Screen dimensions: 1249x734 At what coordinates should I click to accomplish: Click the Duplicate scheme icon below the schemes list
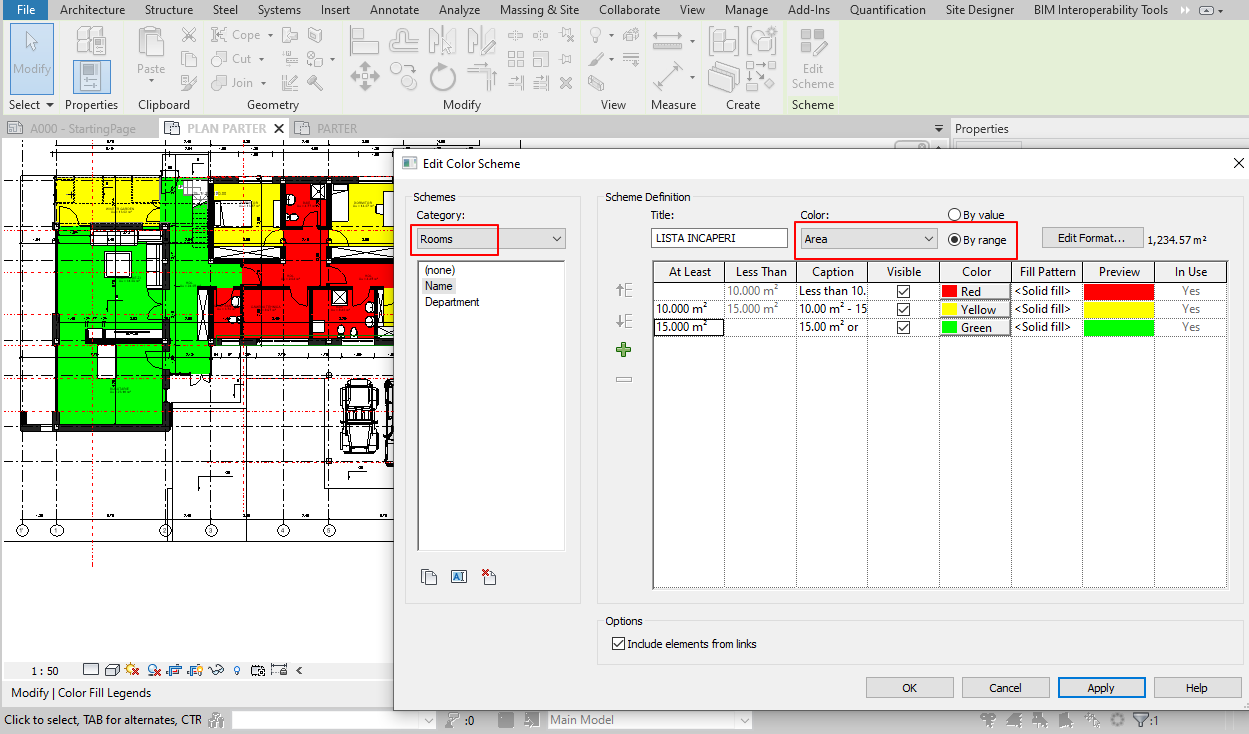429,577
